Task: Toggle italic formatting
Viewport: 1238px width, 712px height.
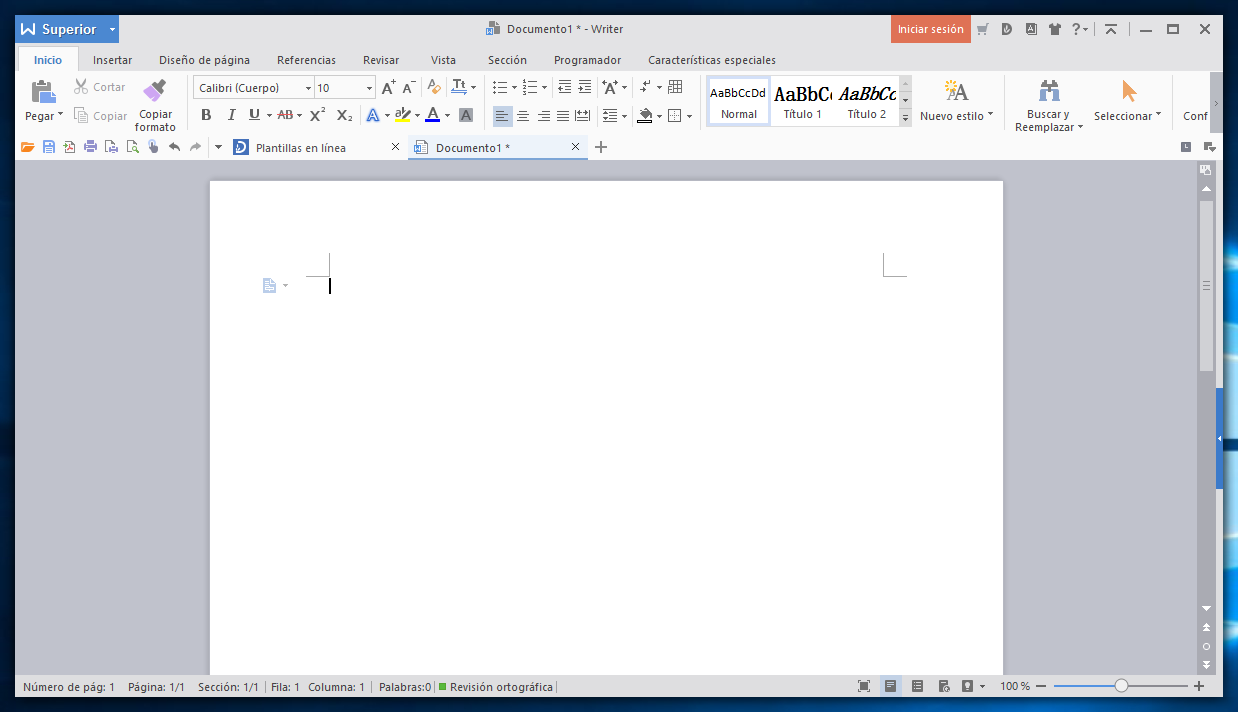Action: [231, 115]
